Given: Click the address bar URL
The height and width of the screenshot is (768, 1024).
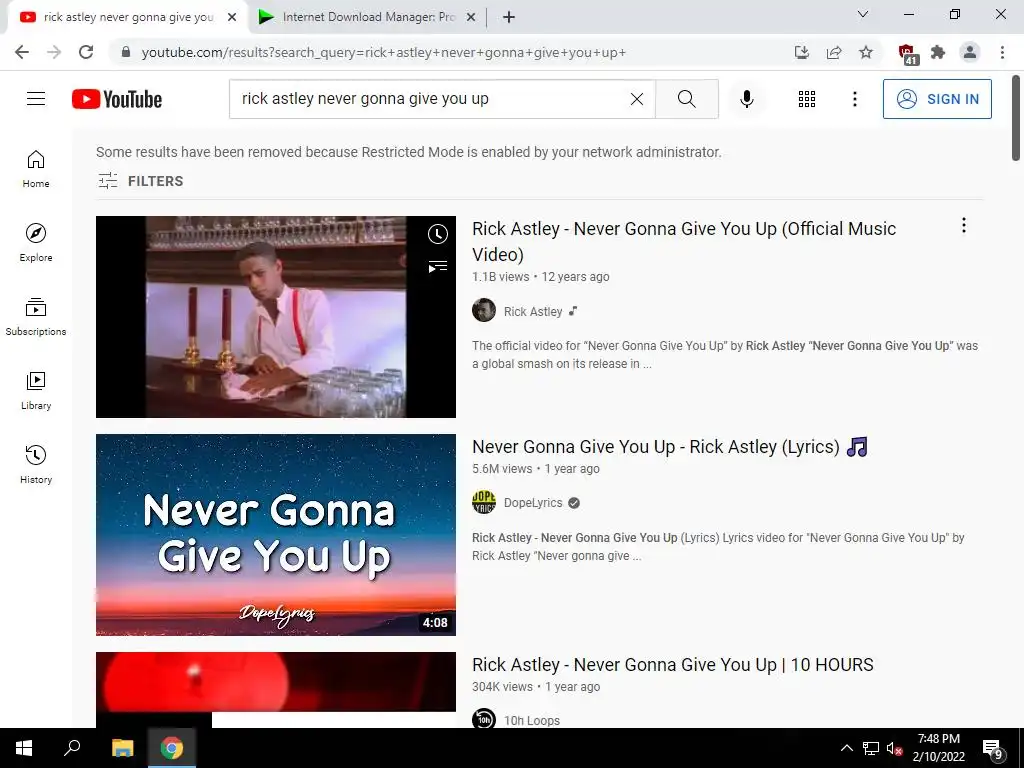Looking at the screenshot, I should point(384,52).
